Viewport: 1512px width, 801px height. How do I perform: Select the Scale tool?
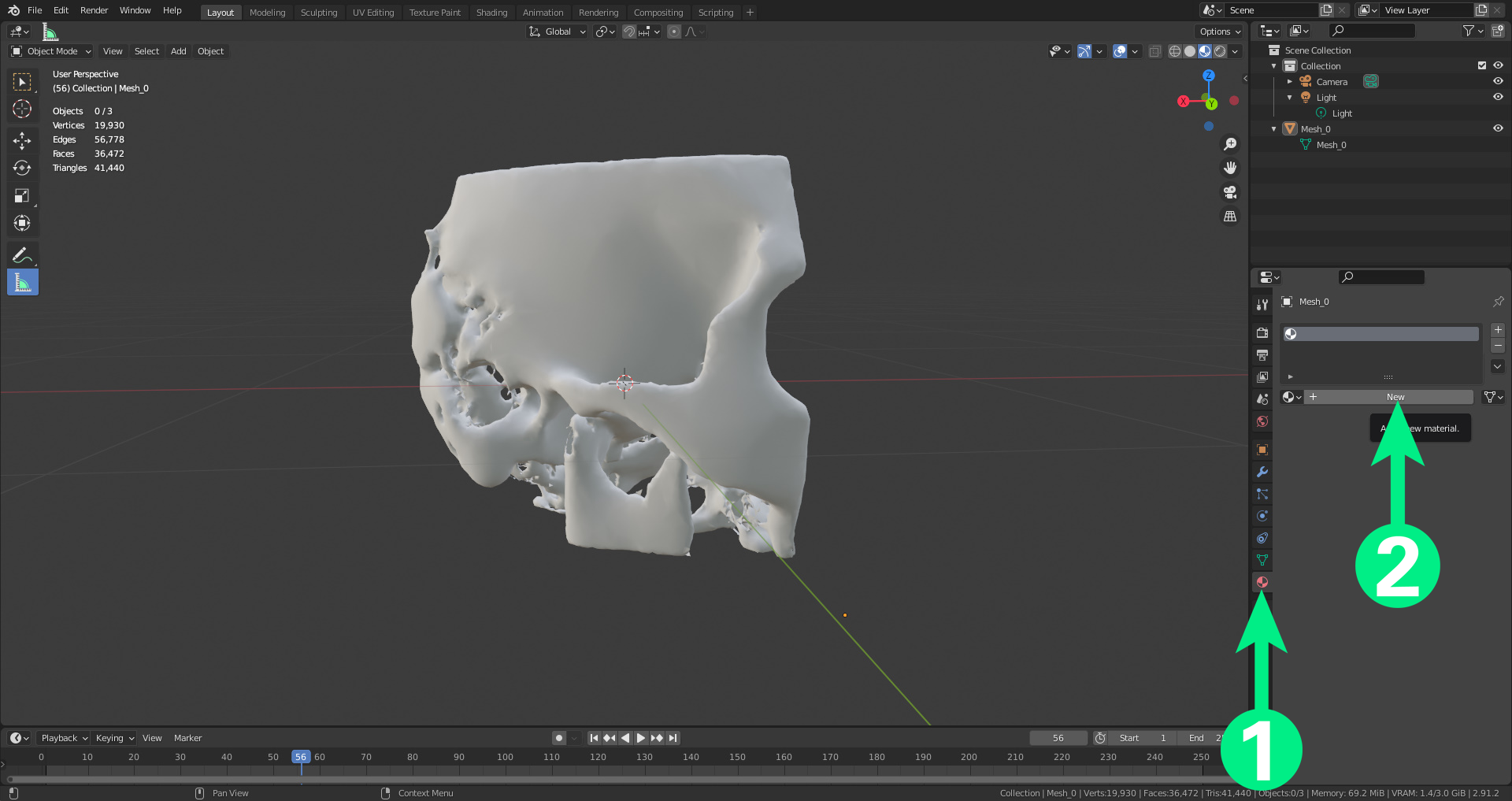point(22,195)
